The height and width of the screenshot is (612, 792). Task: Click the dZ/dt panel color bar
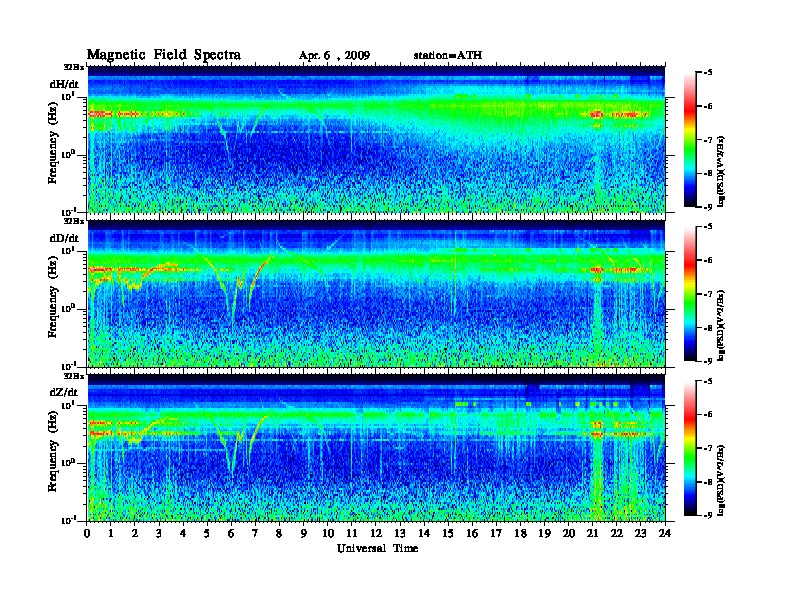(x=690, y=448)
